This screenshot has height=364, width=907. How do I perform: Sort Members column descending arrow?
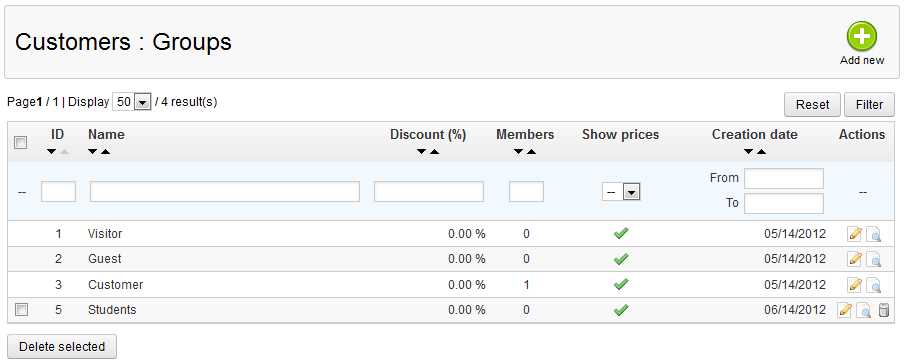(519, 152)
